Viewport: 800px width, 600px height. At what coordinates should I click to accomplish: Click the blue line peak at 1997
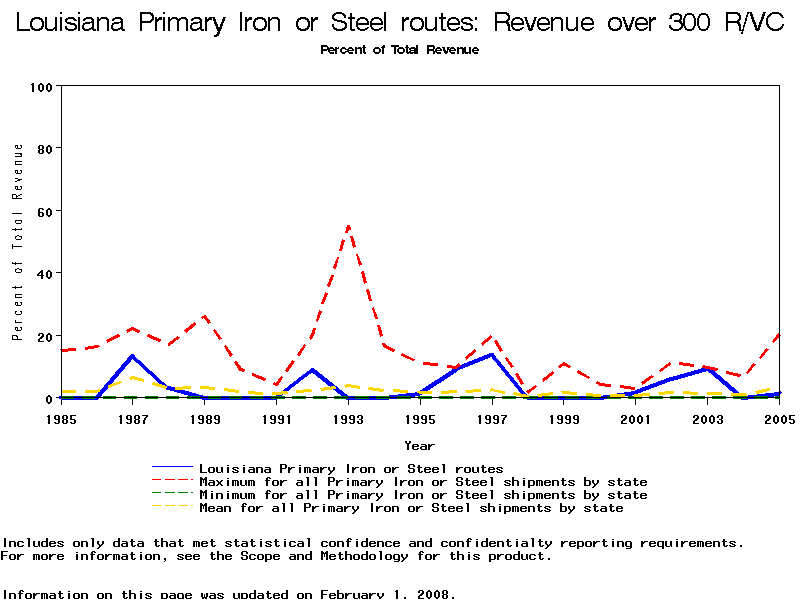pyautogui.click(x=491, y=354)
